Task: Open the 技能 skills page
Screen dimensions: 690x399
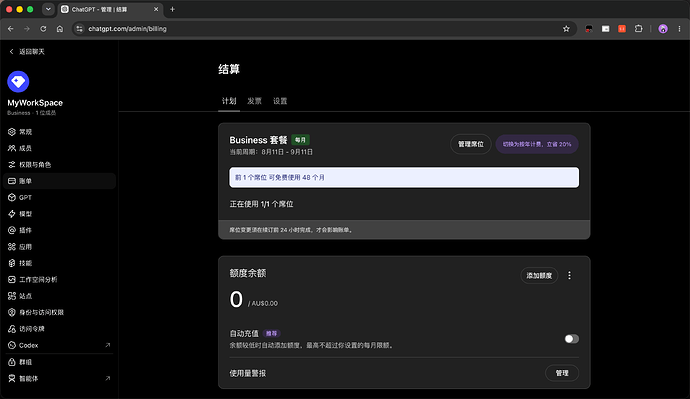Action: point(59,263)
